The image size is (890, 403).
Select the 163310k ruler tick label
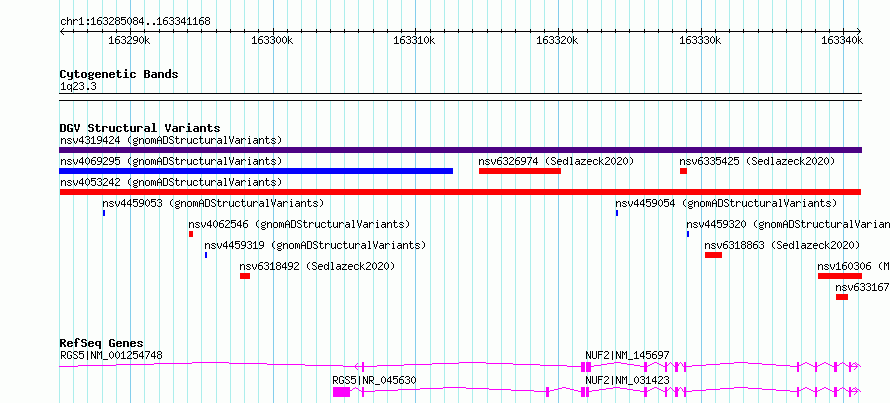(414, 41)
